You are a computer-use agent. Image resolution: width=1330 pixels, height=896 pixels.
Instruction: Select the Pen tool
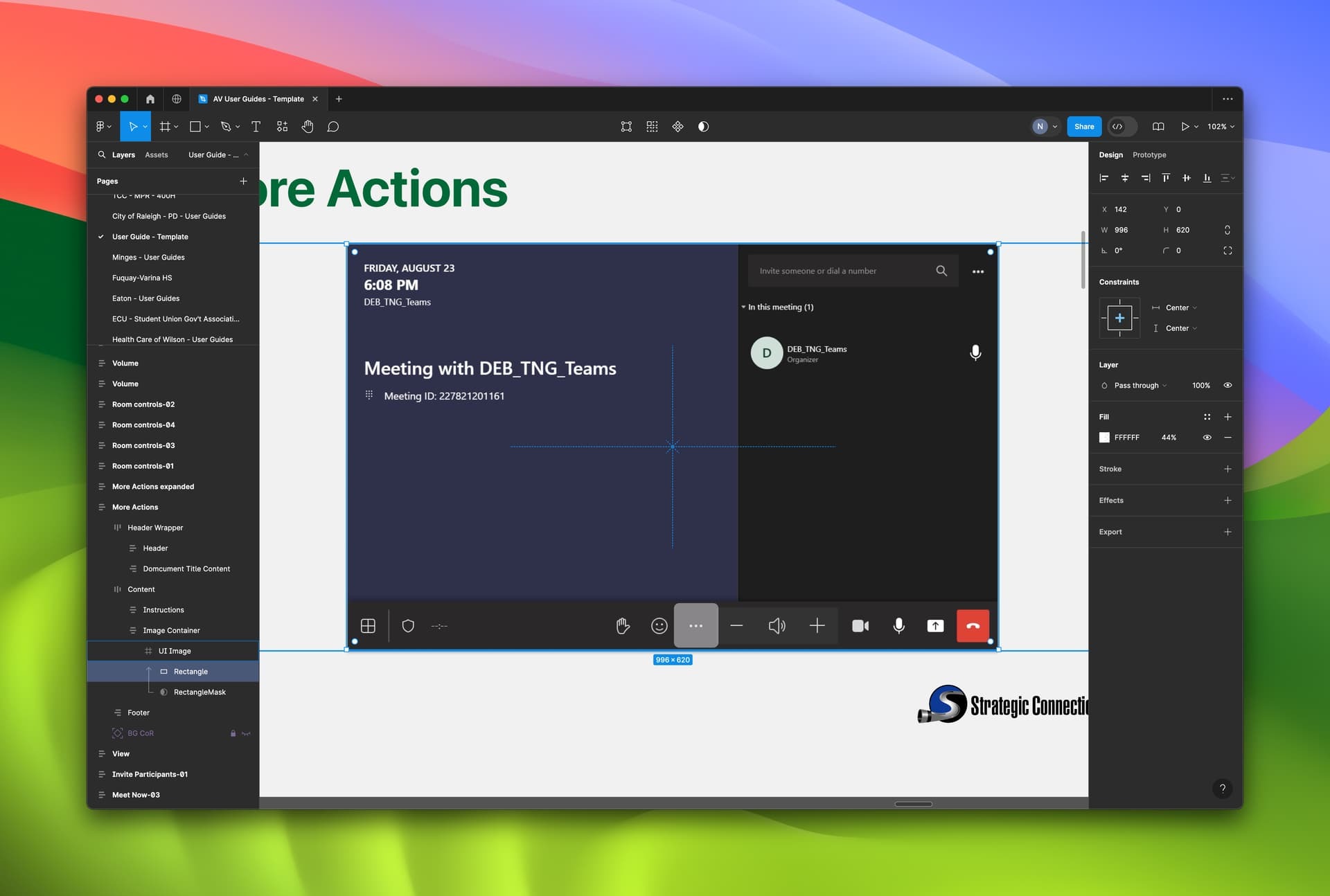tap(226, 127)
